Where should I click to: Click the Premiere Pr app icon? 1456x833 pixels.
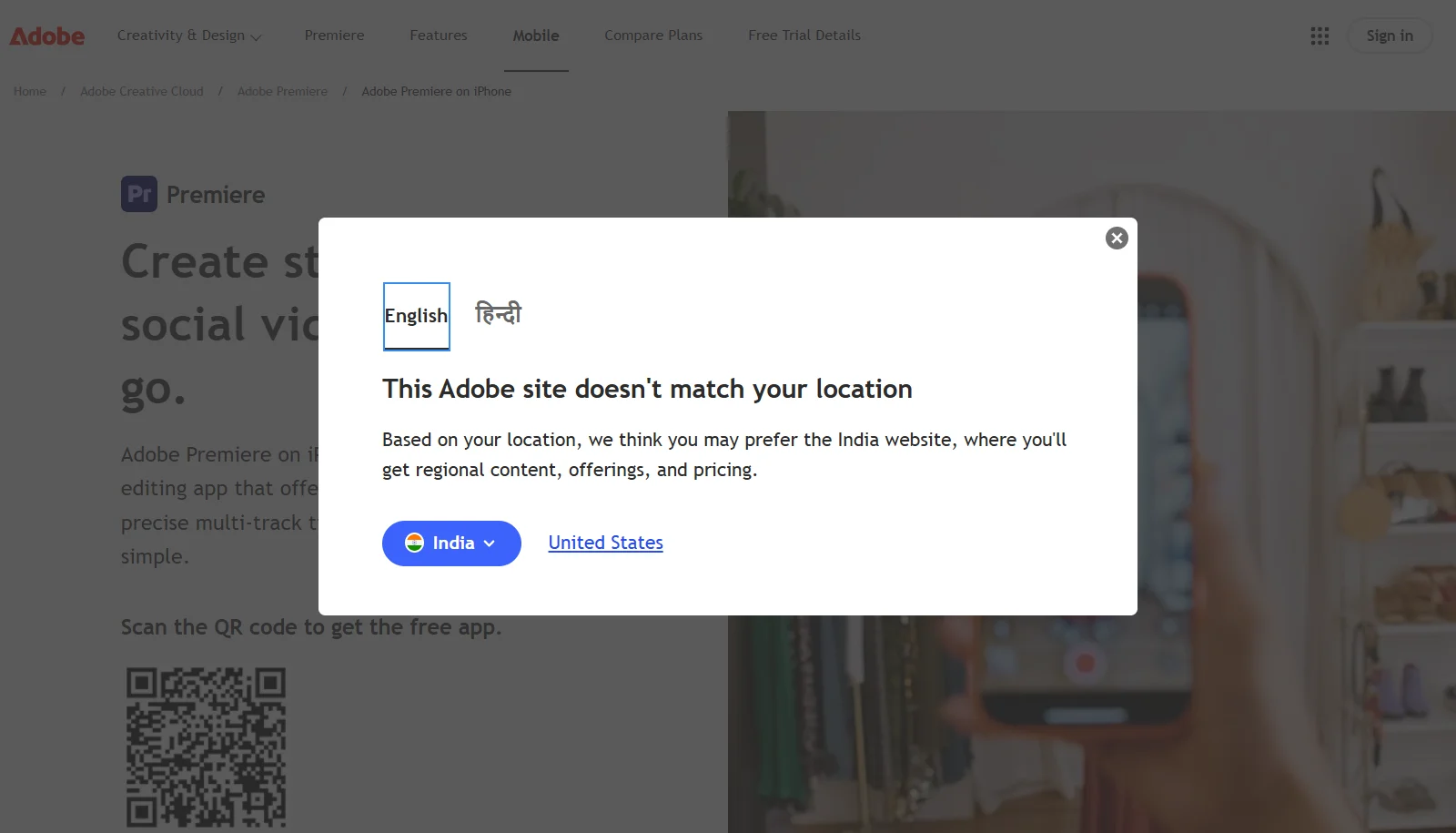coord(139,194)
